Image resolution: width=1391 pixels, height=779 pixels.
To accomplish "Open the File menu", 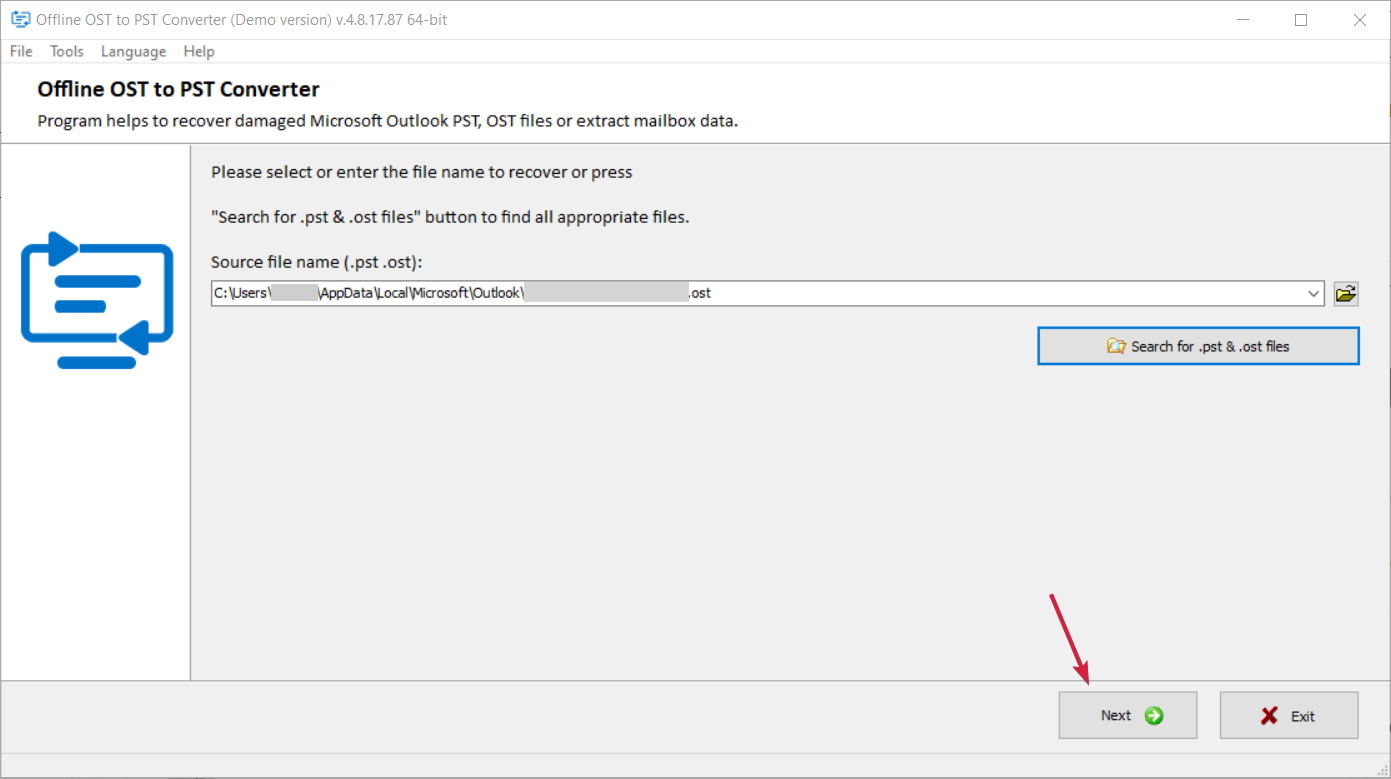I will tap(21, 51).
